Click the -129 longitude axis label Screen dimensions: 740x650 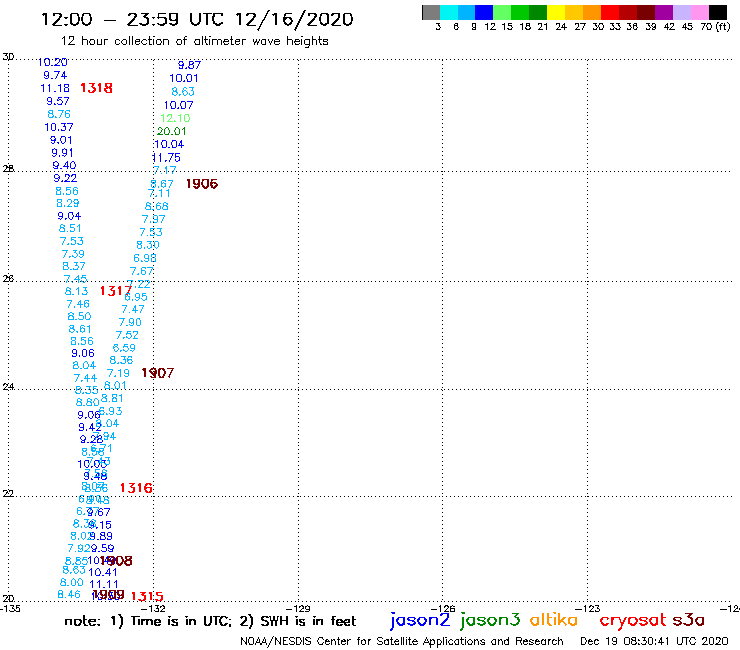click(x=299, y=609)
